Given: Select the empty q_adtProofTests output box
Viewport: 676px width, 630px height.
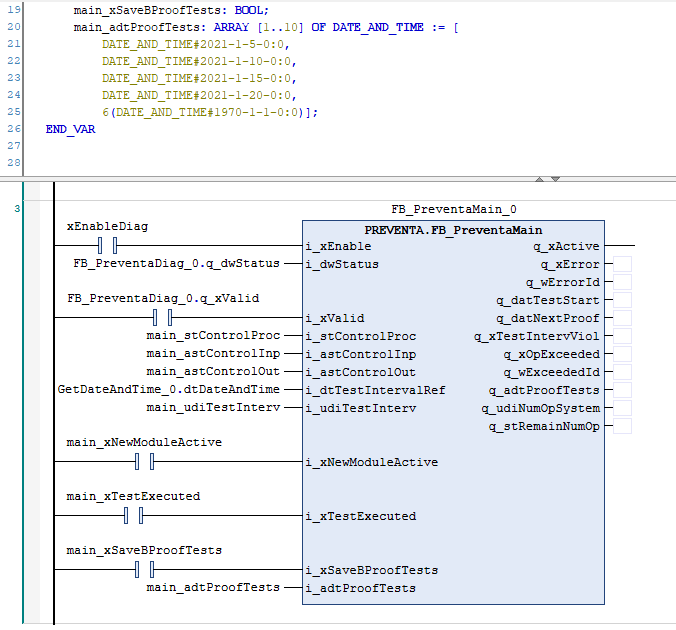Looking at the screenshot, I should tap(622, 390).
